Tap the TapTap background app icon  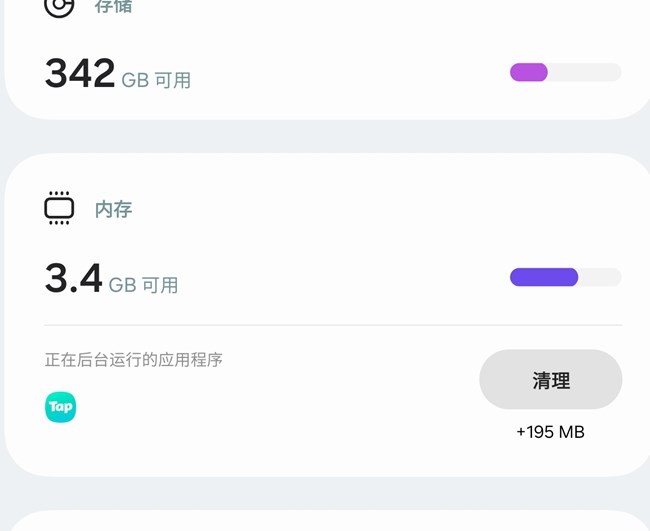coord(61,407)
